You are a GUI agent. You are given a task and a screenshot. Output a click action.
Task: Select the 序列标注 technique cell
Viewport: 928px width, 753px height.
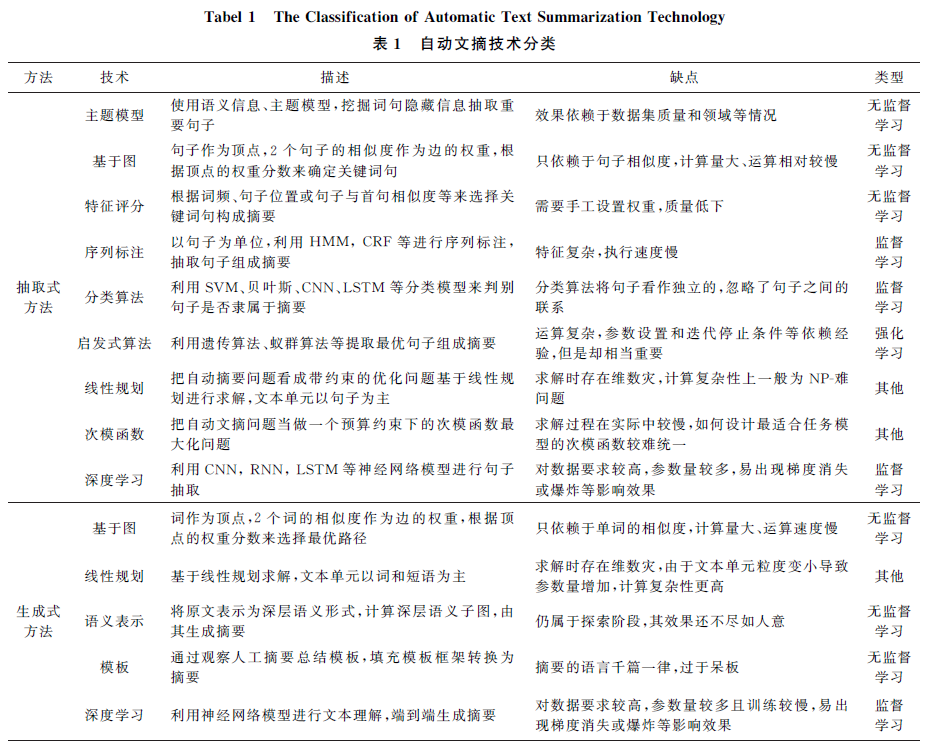115,252
